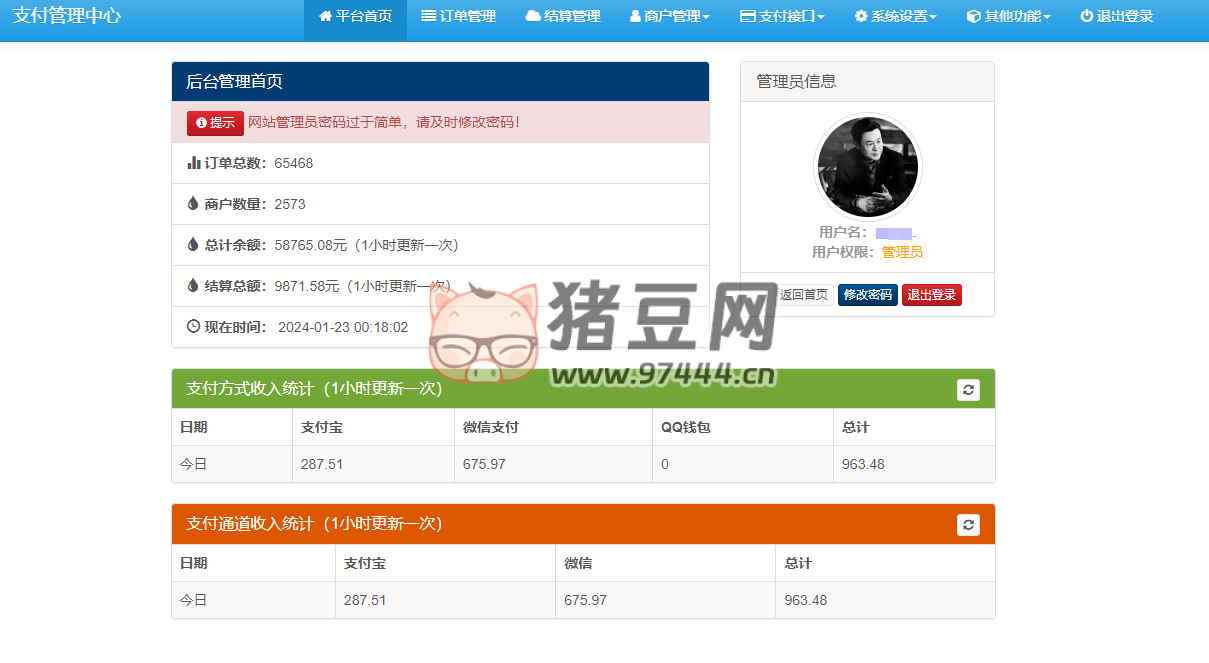Expand the 支付接口 dropdown menu
This screenshot has width=1209, height=663.
pyautogui.click(x=782, y=17)
